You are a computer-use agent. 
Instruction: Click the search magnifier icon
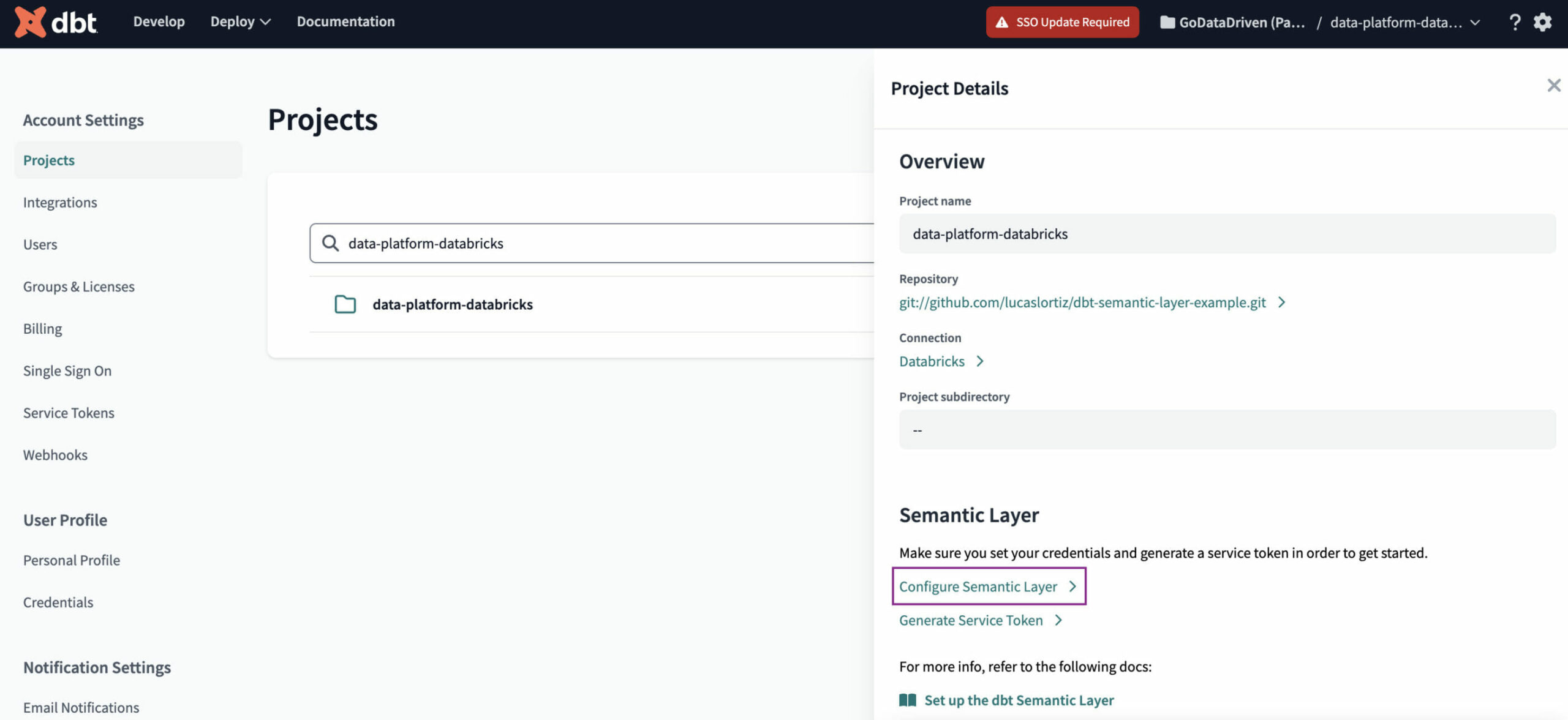330,243
